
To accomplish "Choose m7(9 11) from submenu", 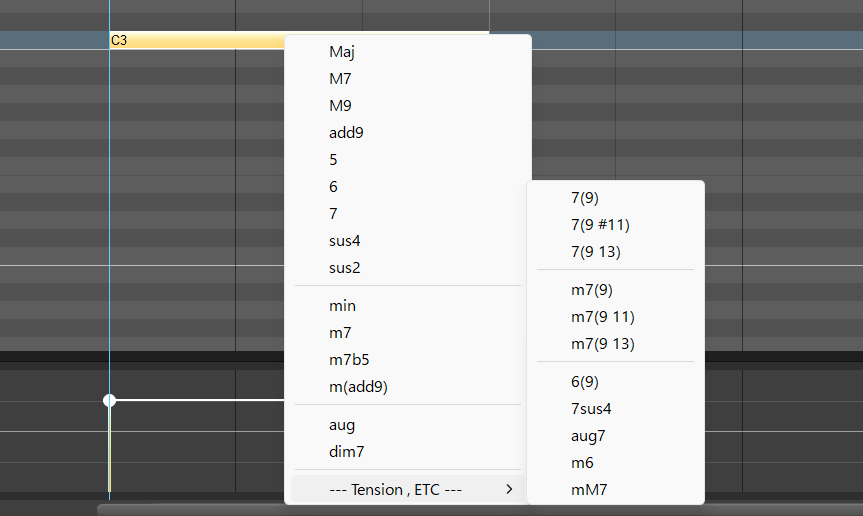I will 602,317.
